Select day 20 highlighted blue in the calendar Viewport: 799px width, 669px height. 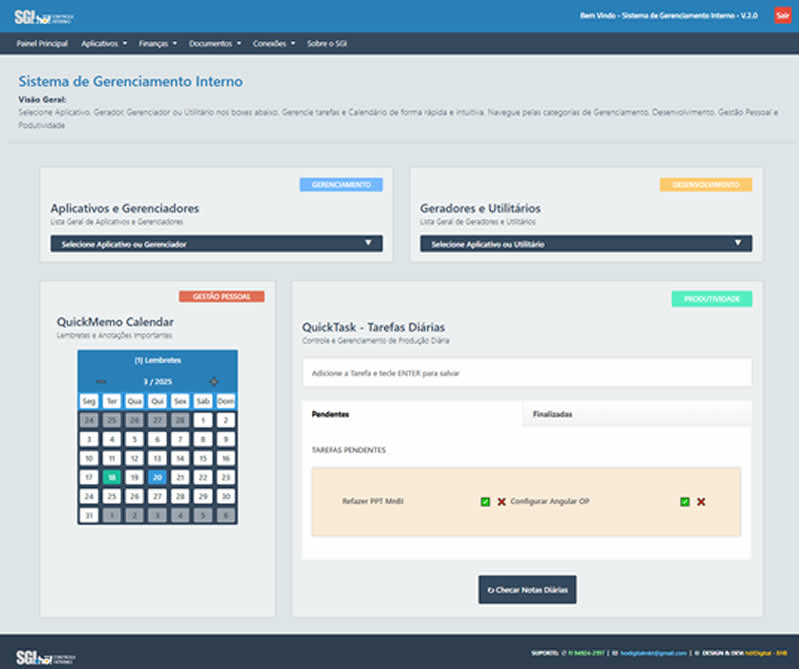pos(157,478)
